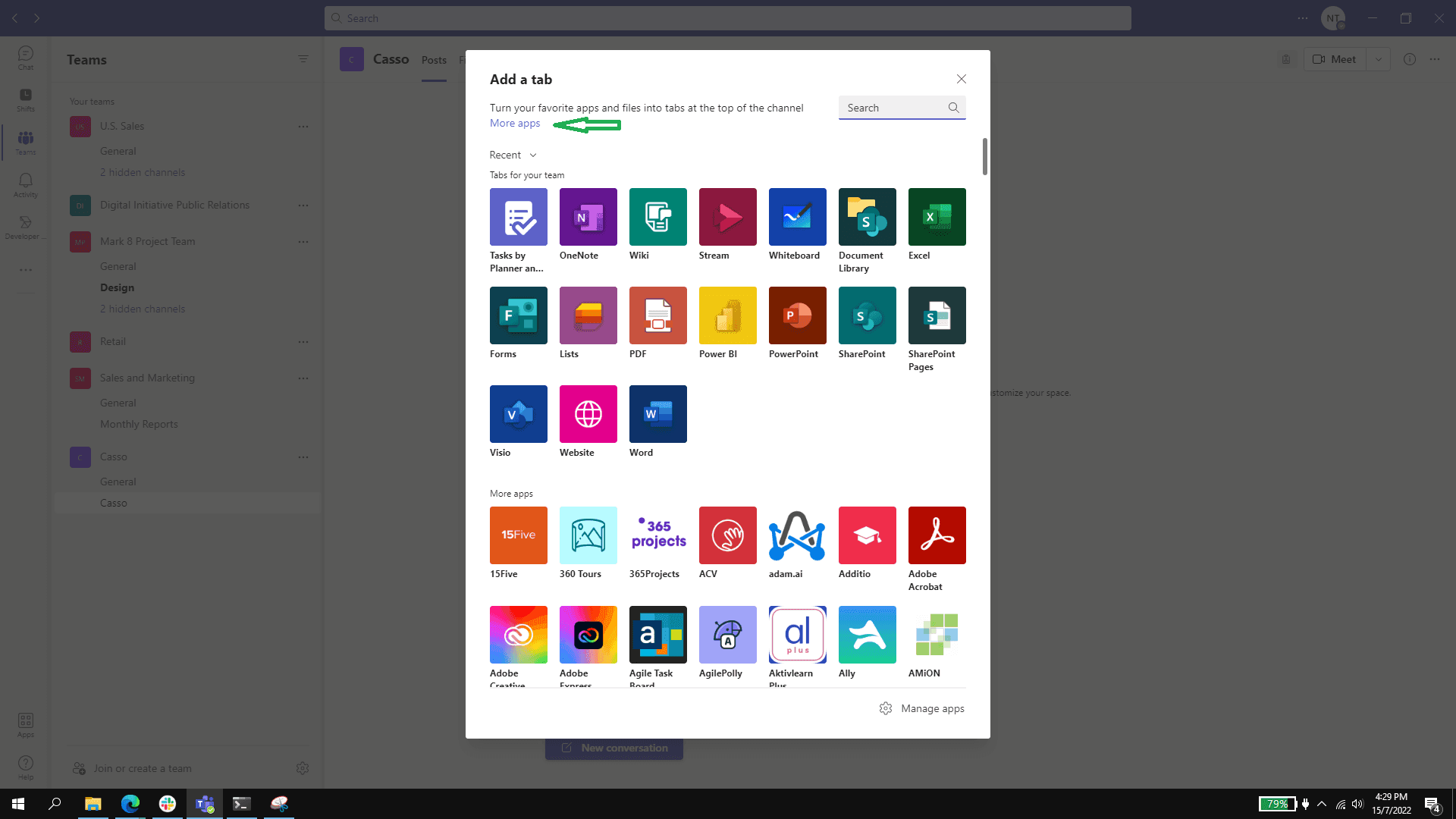Viewport: 1456px width, 819px height.
Task: Add an Excel tab
Action: 937,217
